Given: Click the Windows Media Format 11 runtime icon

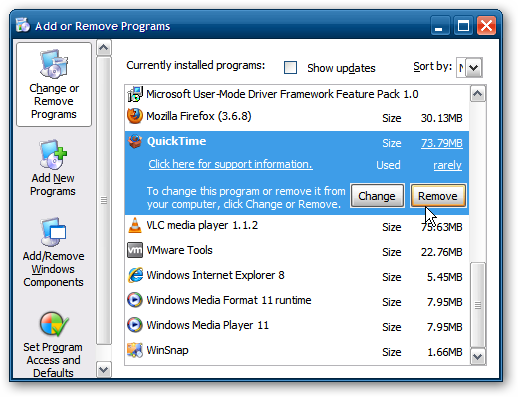Looking at the screenshot, I should point(135,300).
